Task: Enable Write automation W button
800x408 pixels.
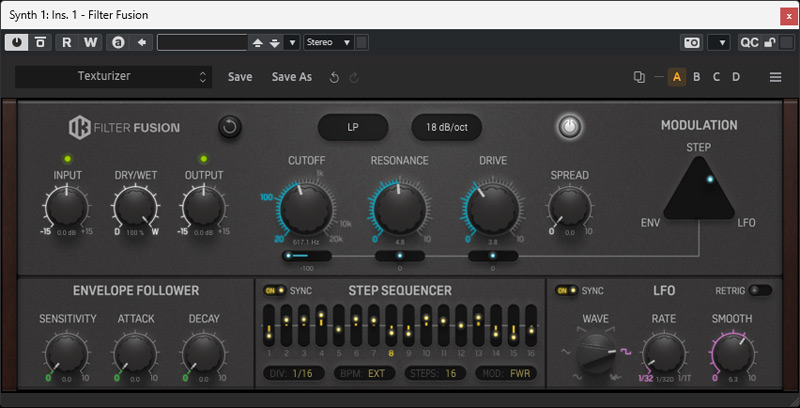Action: pos(90,42)
